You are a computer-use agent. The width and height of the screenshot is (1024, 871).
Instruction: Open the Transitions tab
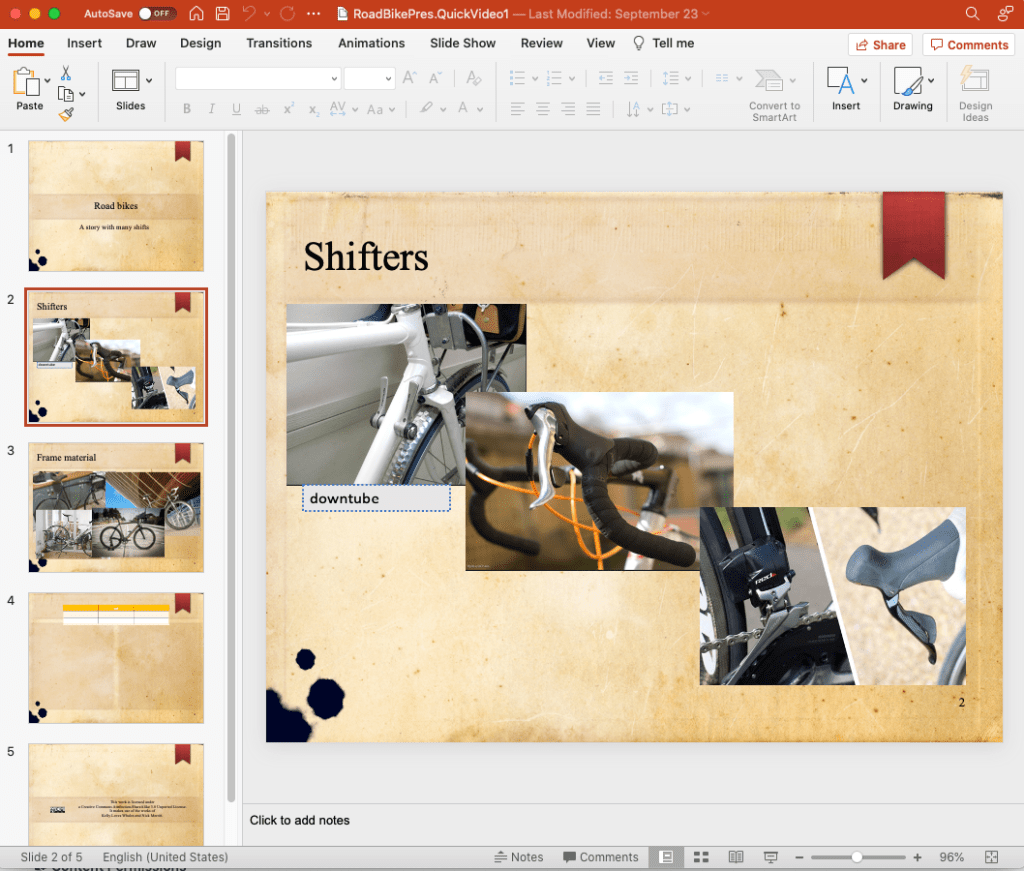click(x=279, y=43)
